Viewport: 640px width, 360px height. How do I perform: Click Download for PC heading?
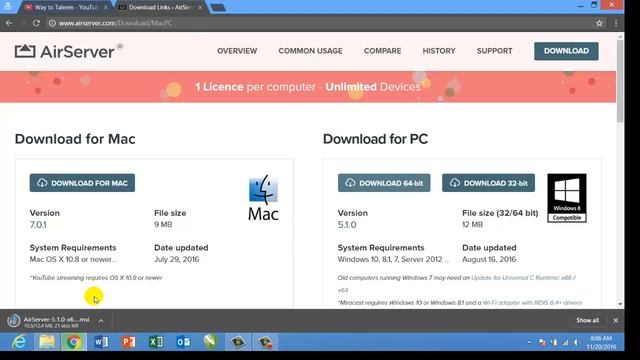[376, 139]
